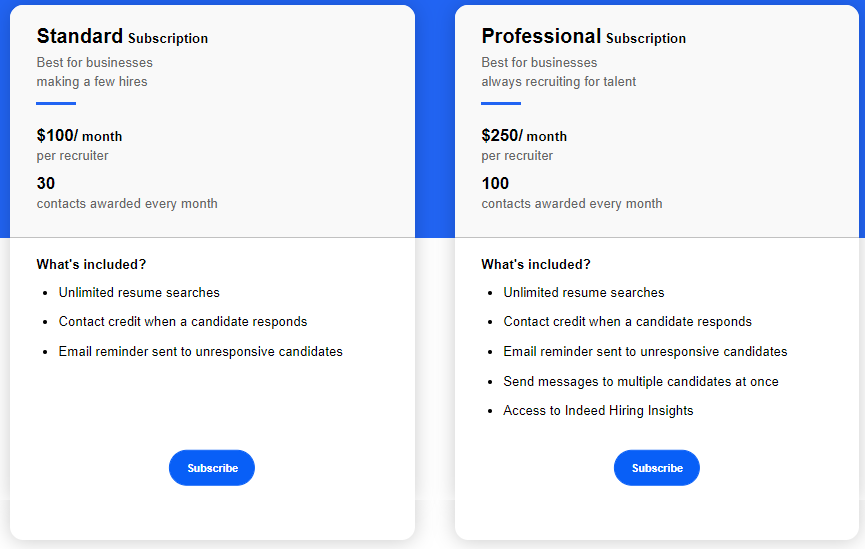
Task: Click the 30 contacts awarded number
Action: pos(46,183)
